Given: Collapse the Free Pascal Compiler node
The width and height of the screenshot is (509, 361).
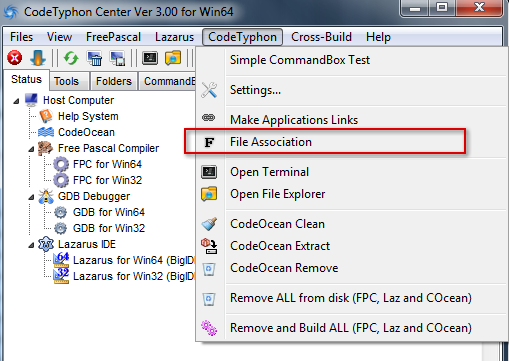Looking at the screenshot, I should coord(31,149).
